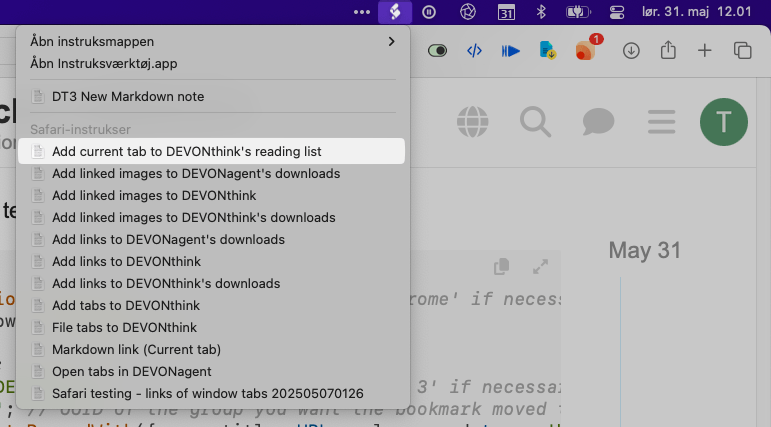Image resolution: width=771 pixels, height=427 pixels.
Task: Run Add tabs to DEVONthink
Action: pos(212,305)
